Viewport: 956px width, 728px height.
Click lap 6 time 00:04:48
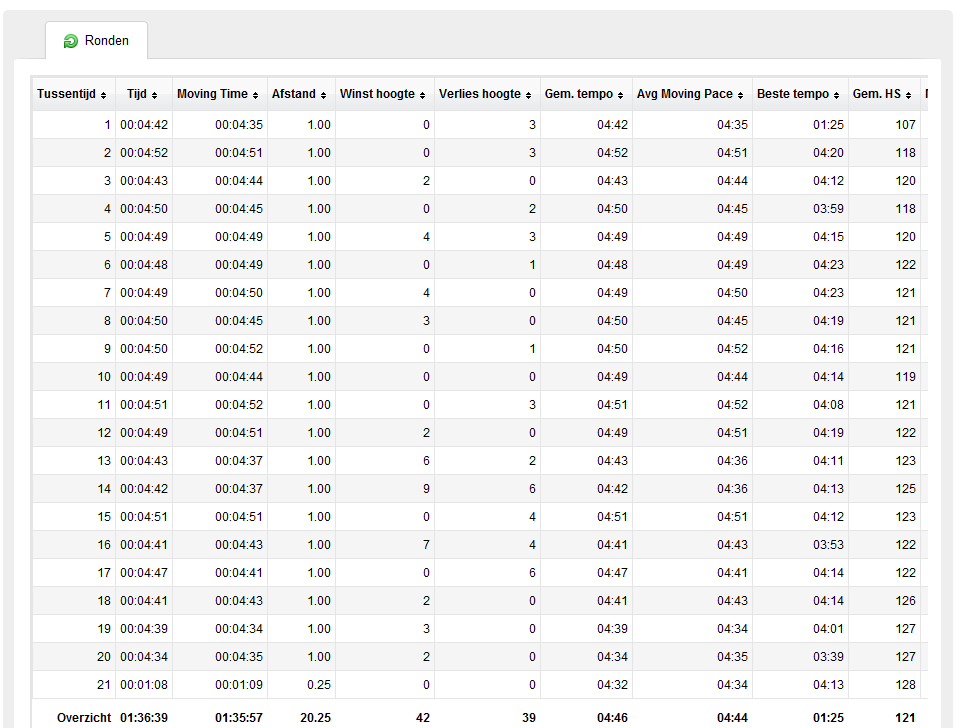point(144,265)
